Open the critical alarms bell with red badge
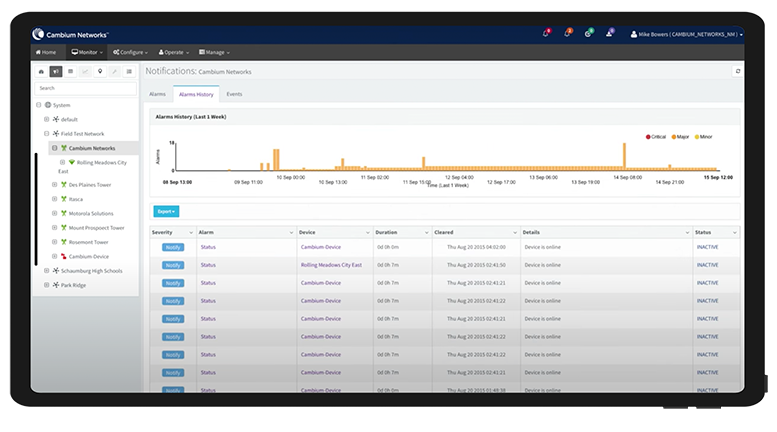 (546, 34)
